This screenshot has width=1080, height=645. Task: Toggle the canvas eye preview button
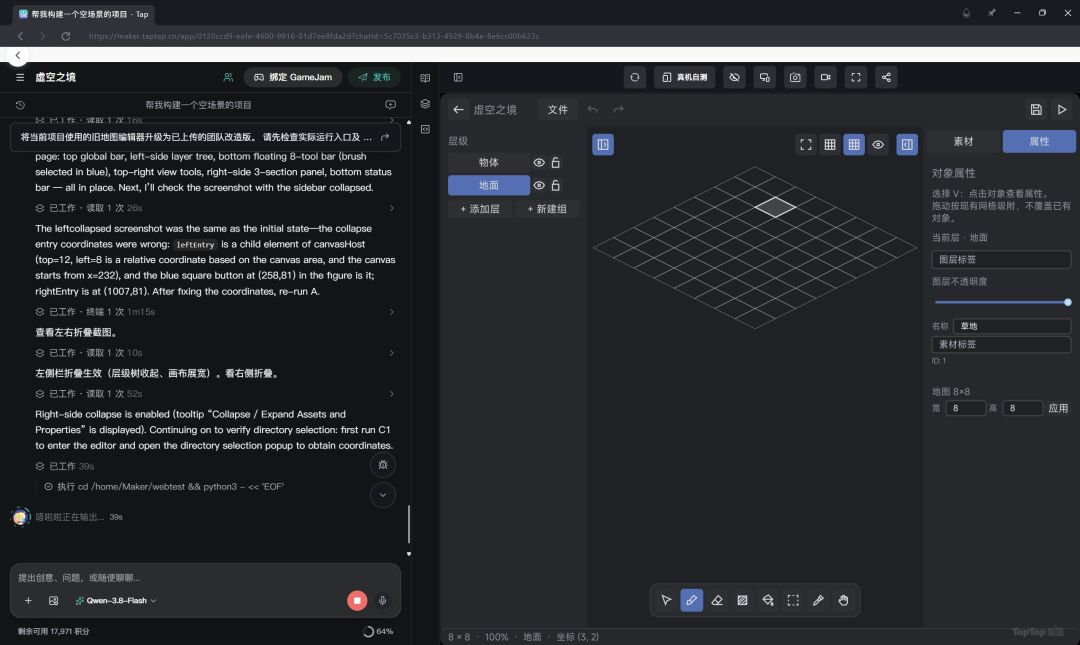pos(878,145)
